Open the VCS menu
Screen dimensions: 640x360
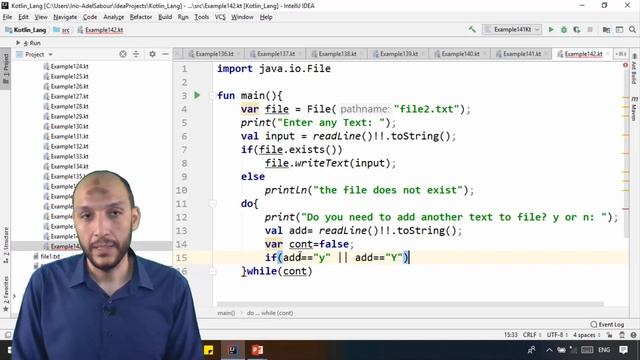220,17
